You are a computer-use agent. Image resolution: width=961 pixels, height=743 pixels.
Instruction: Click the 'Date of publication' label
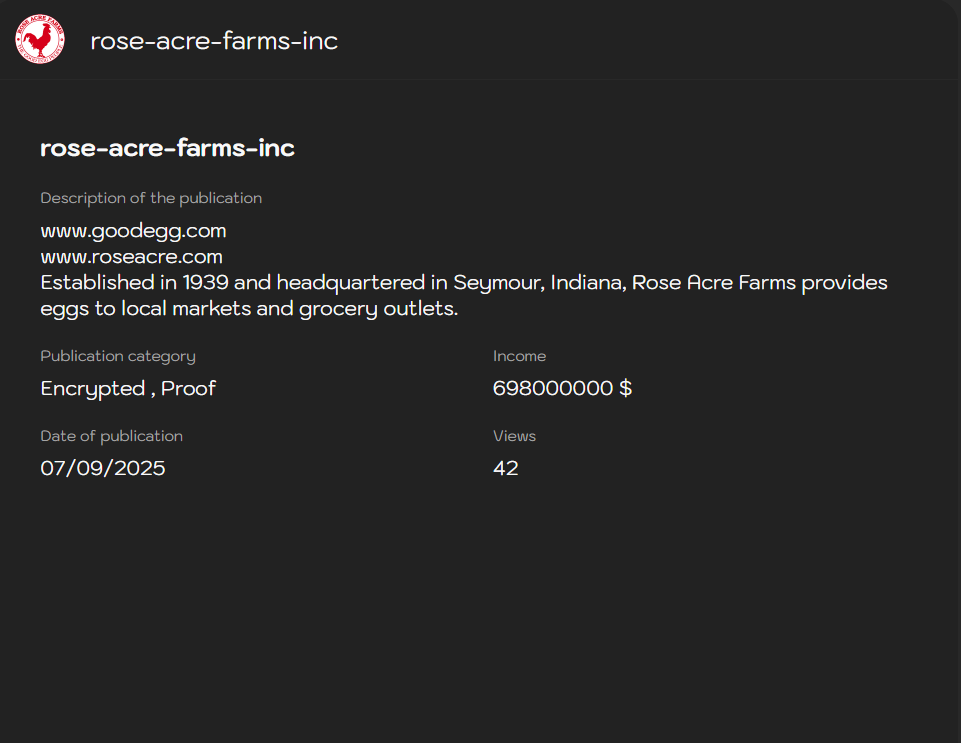(x=111, y=436)
